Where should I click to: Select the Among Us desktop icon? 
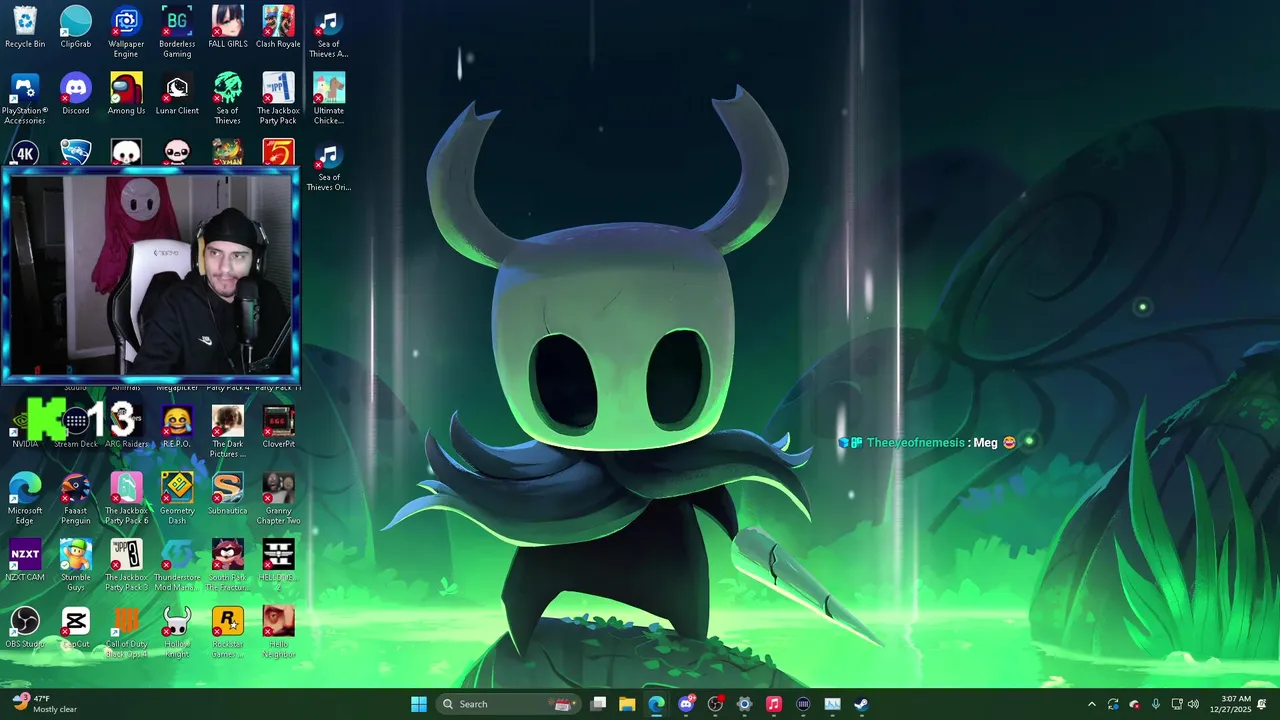(x=126, y=94)
